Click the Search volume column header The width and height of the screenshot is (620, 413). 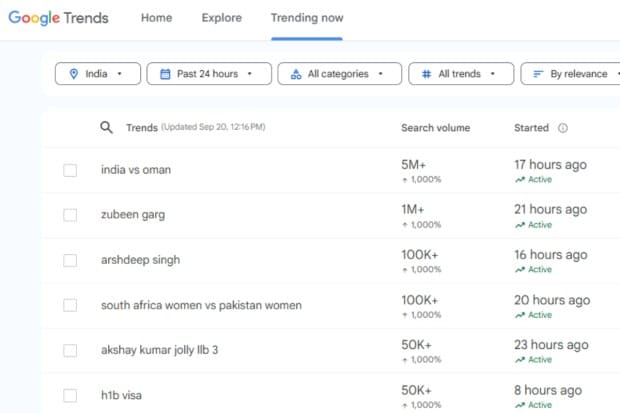click(x=436, y=128)
